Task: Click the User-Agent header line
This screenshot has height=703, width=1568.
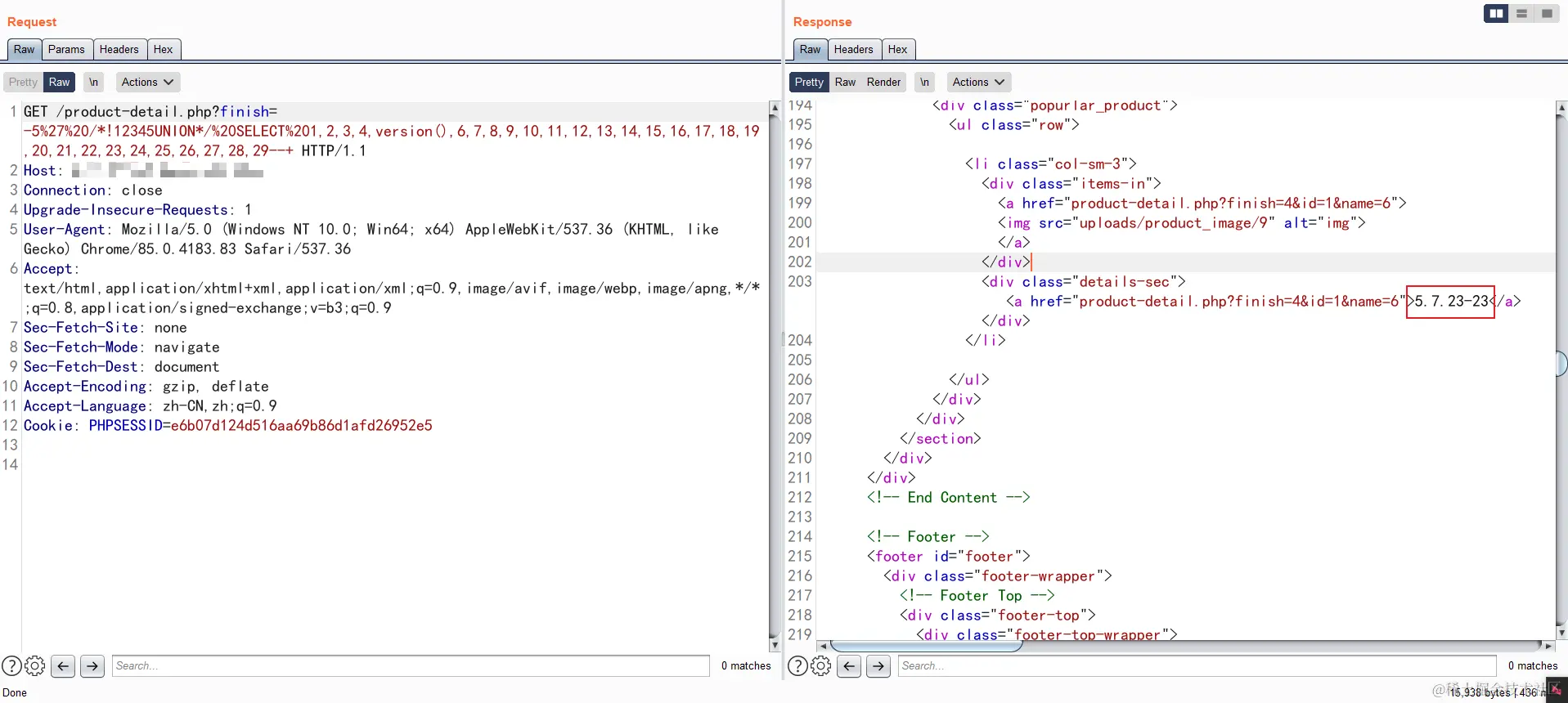Action: click(x=371, y=240)
